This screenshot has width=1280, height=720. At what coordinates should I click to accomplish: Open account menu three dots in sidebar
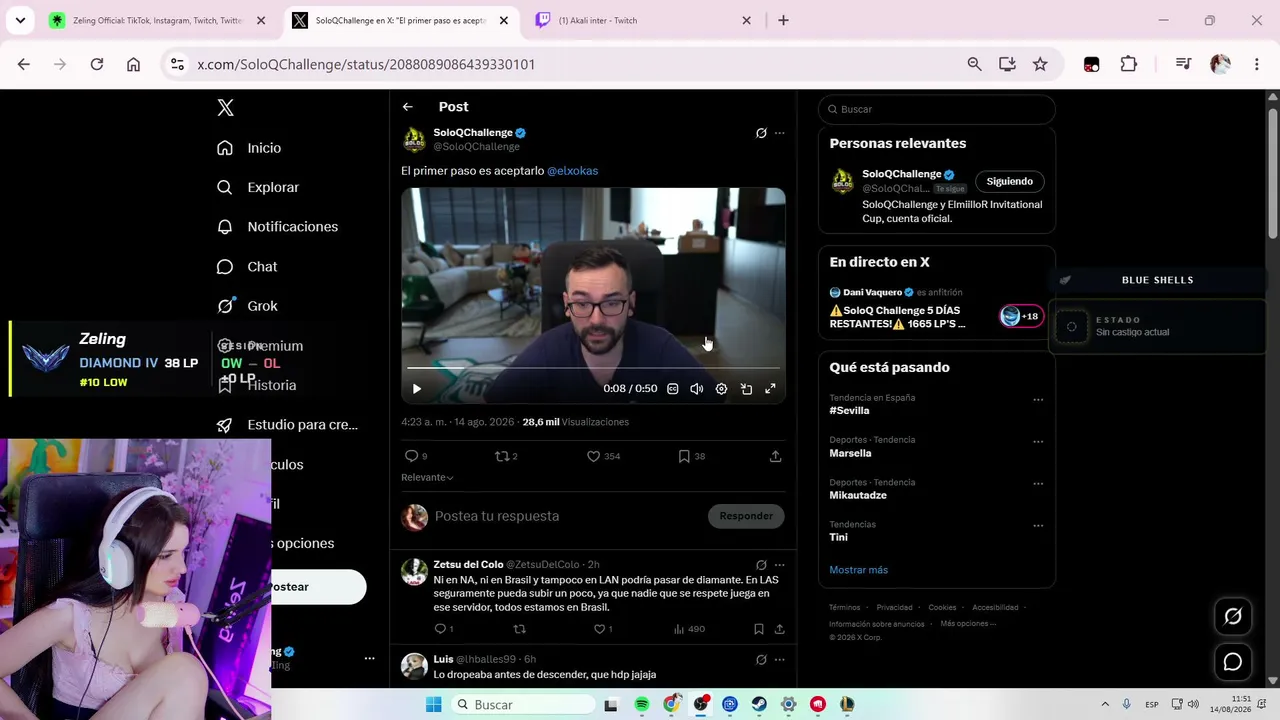click(x=369, y=658)
